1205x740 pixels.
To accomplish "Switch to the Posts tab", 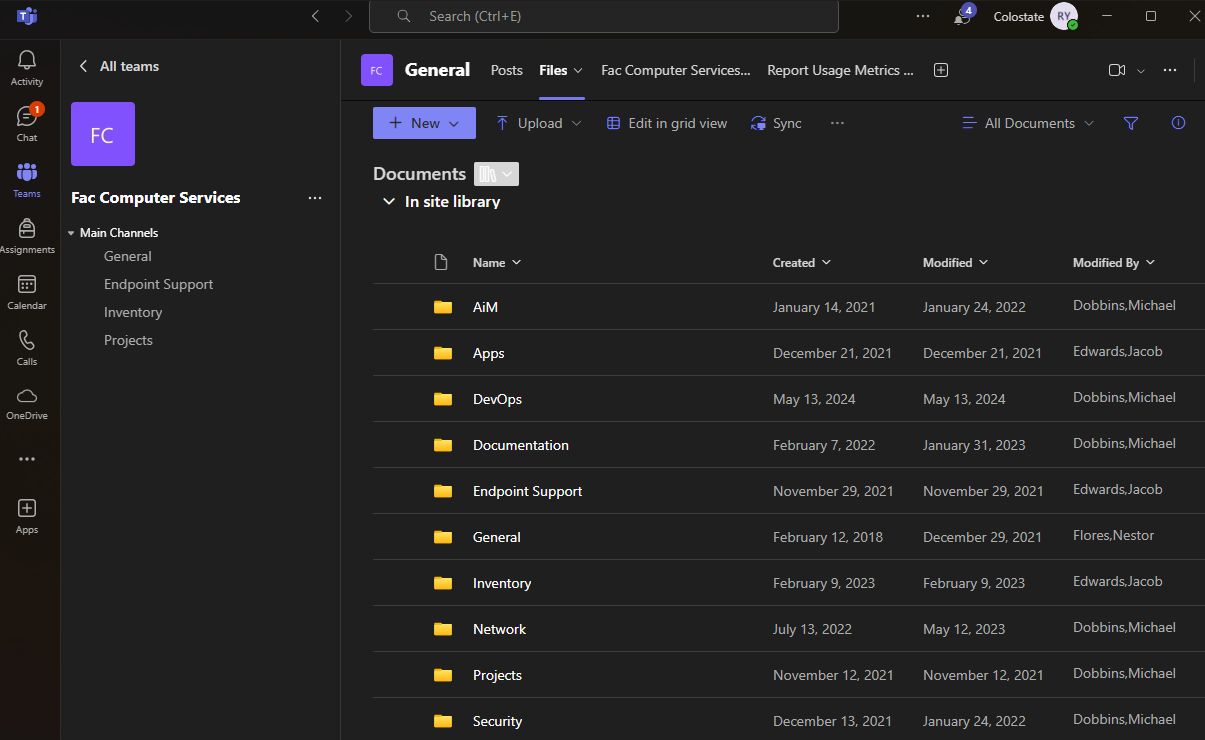I will (507, 70).
